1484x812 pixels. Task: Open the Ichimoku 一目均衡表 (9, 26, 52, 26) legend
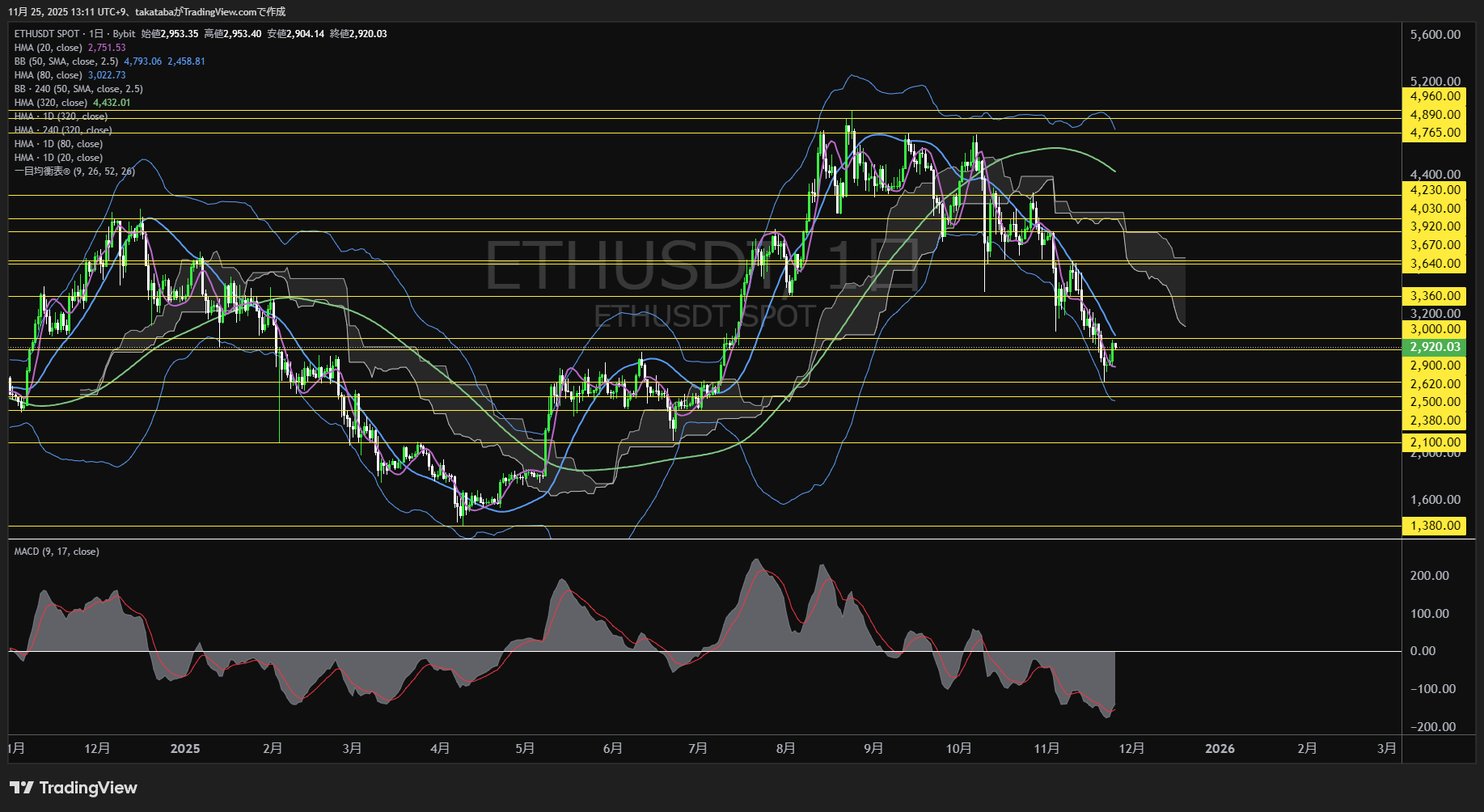(74, 171)
